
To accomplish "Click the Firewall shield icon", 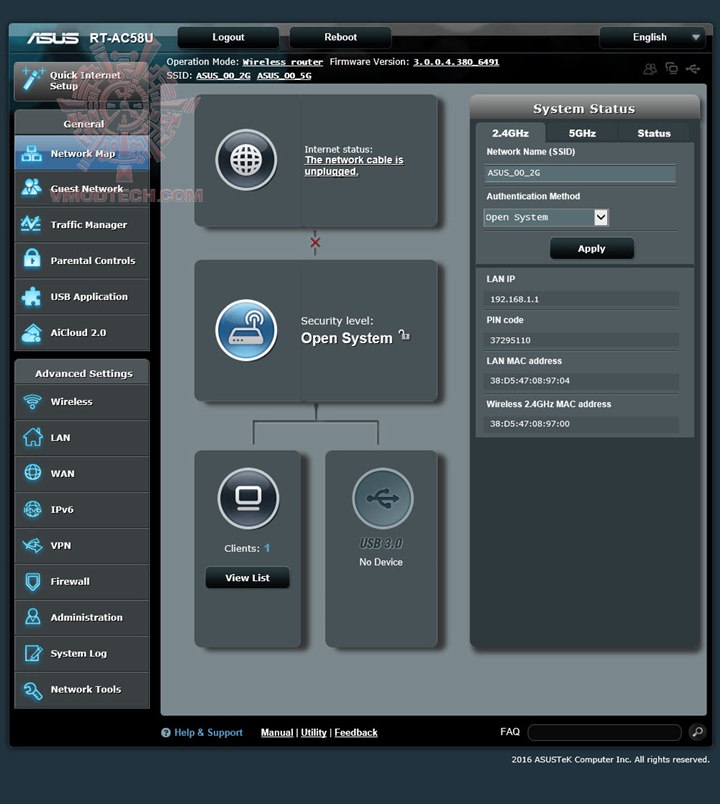I will click(32, 581).
